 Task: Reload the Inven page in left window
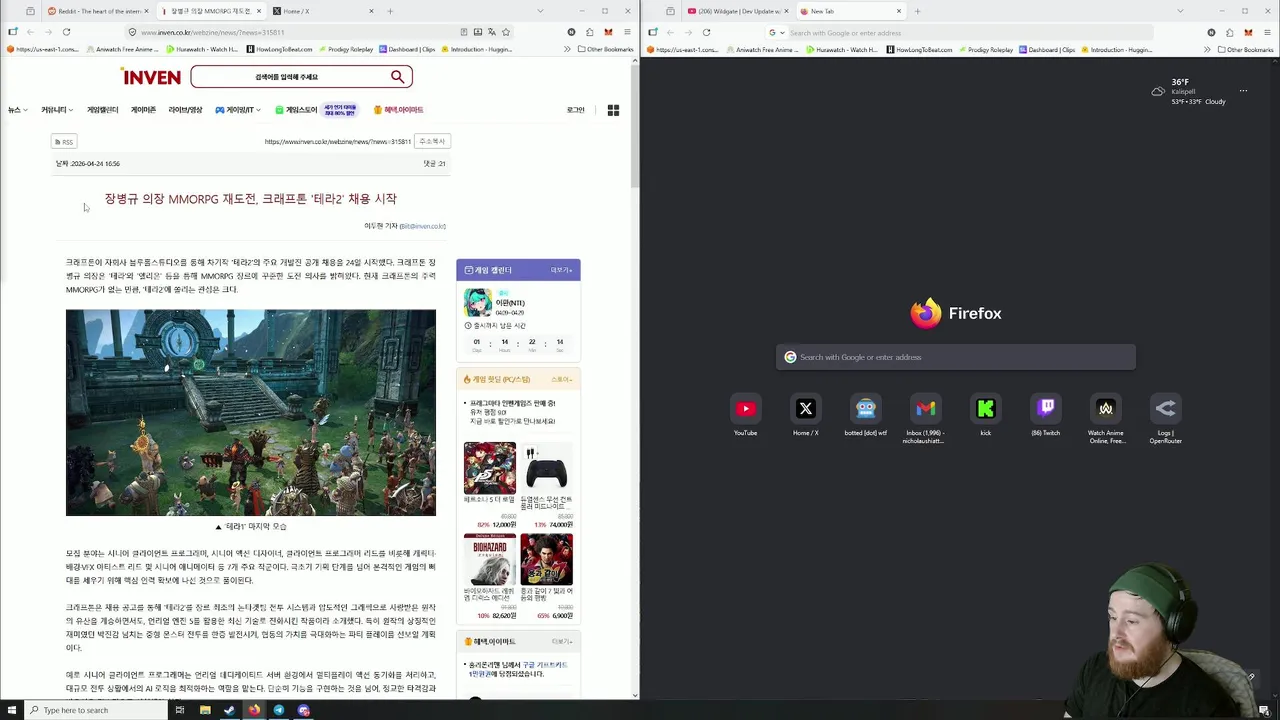[66, 32]
